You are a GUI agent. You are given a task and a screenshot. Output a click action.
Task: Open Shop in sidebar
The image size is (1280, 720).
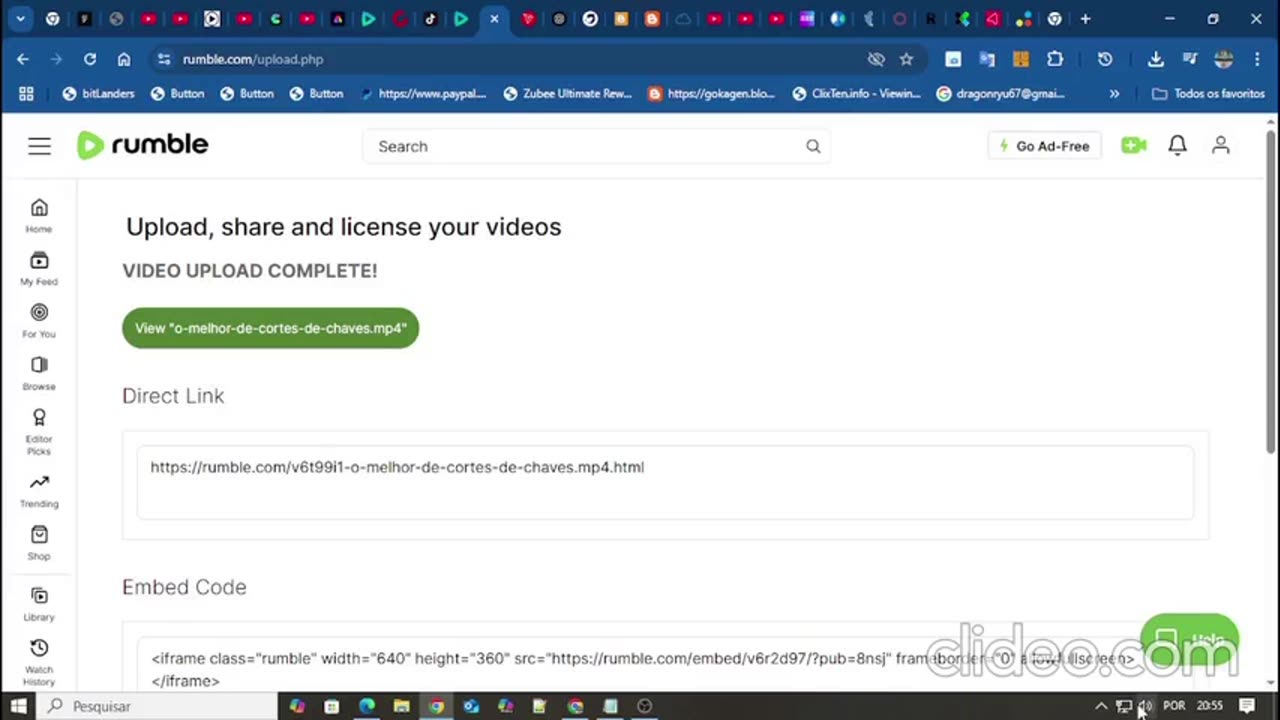point(39,543)
